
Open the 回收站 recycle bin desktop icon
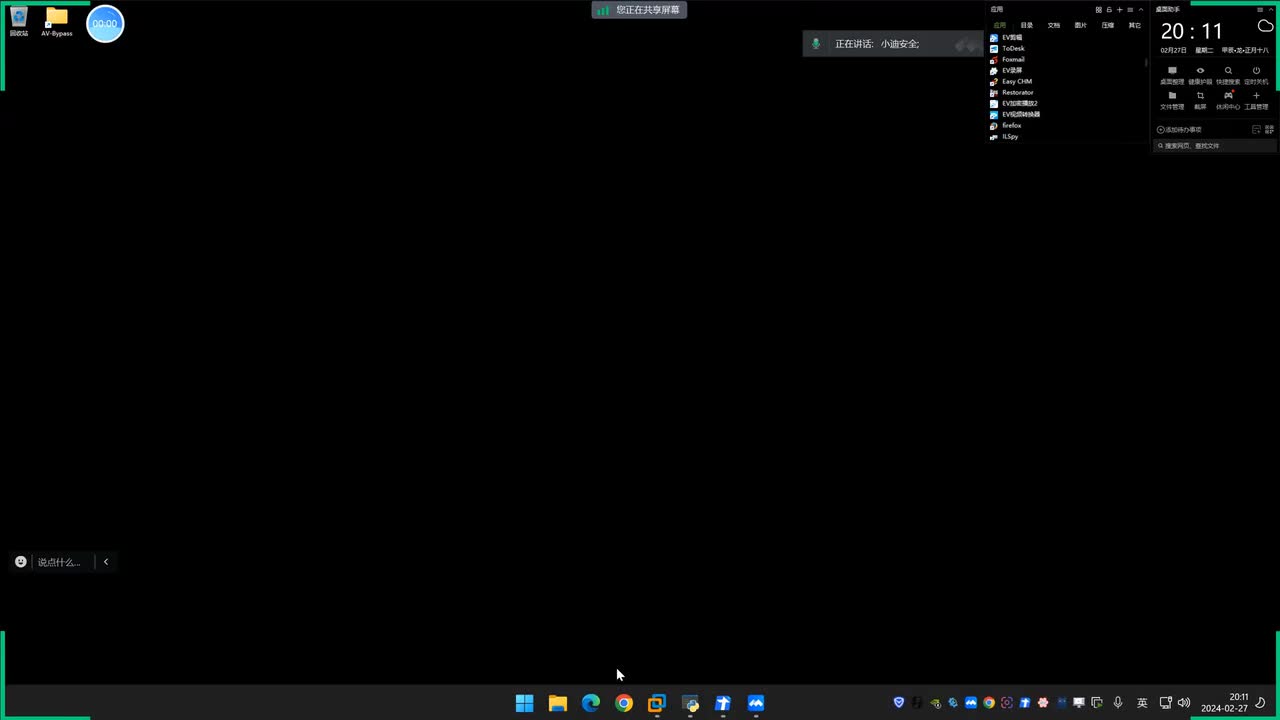point(19,22)
